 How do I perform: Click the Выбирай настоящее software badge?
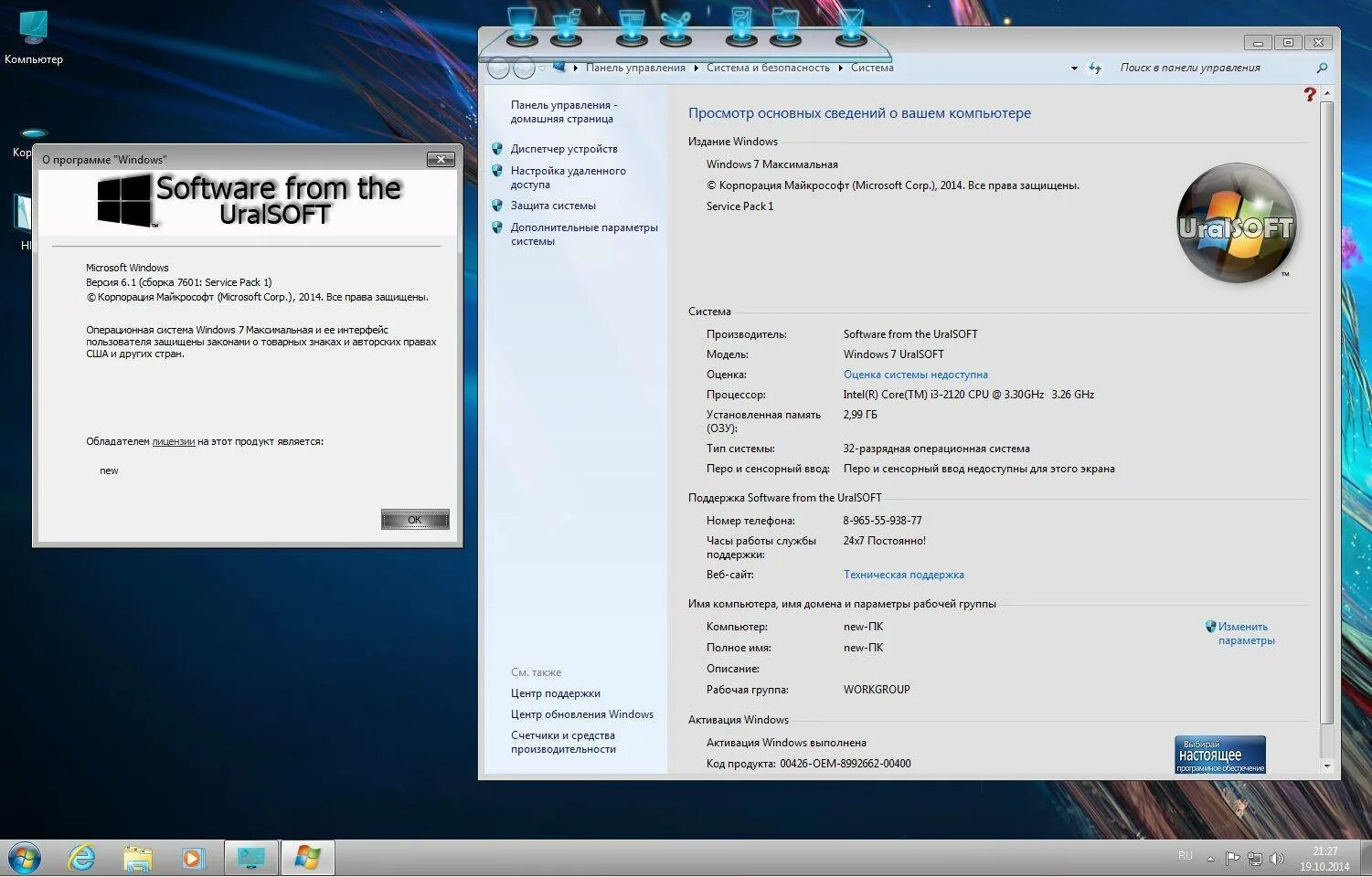(1220, 755)
